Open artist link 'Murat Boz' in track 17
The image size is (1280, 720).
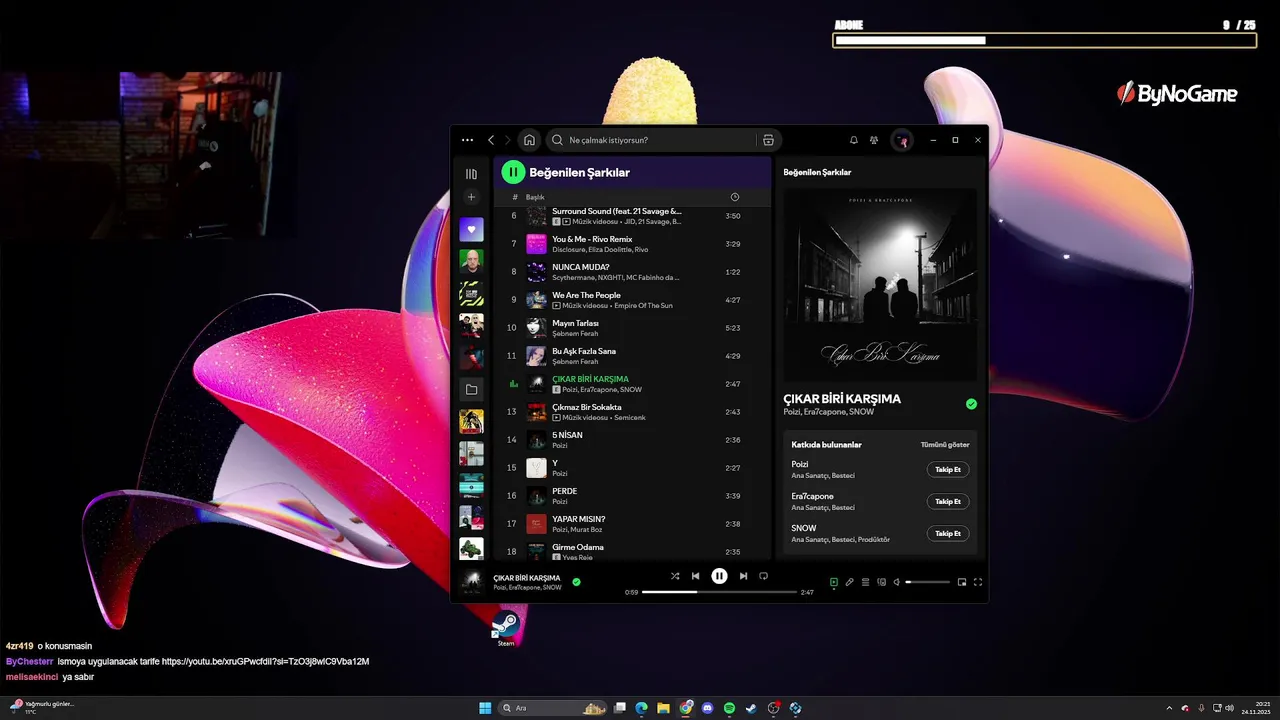[x=587, y=530]
